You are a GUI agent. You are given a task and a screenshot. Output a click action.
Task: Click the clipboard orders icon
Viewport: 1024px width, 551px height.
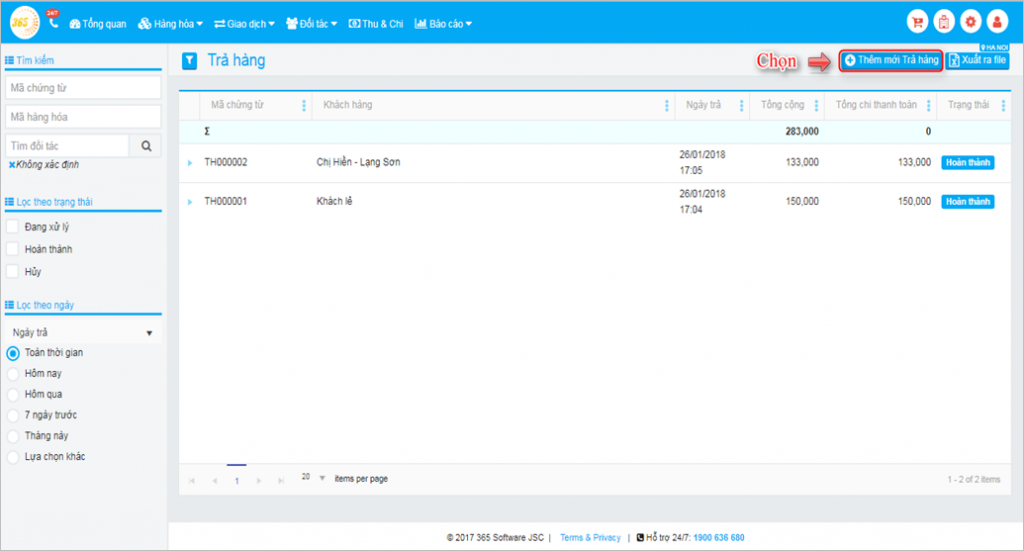pyautogui.click(x=944, y=22)
